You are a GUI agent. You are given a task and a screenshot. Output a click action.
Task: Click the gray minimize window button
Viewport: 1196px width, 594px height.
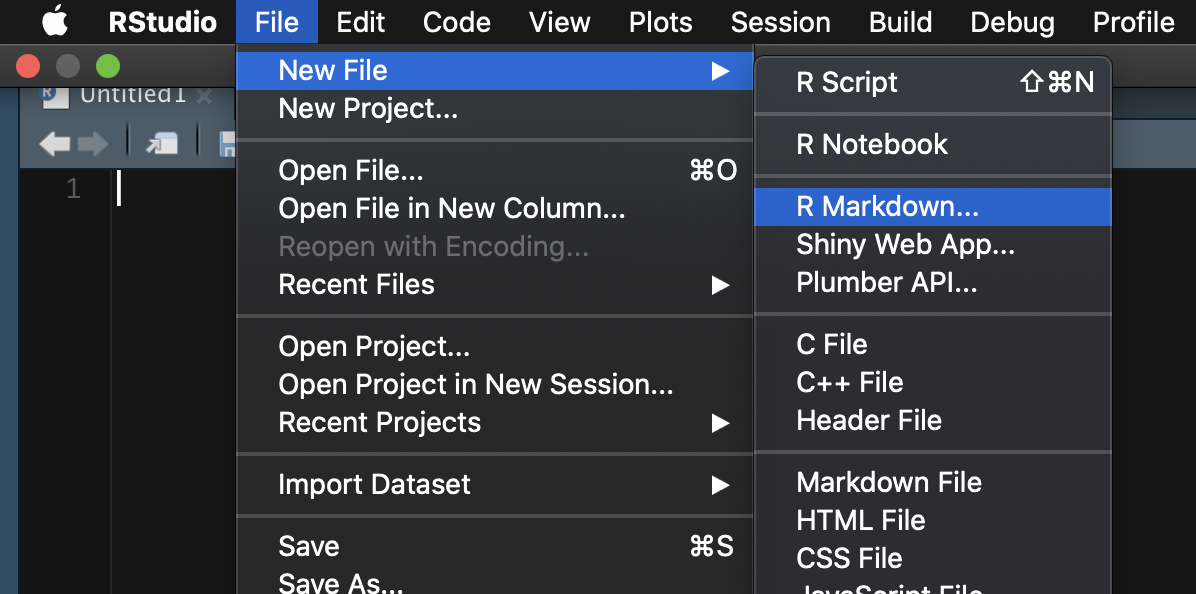[68, 67]
